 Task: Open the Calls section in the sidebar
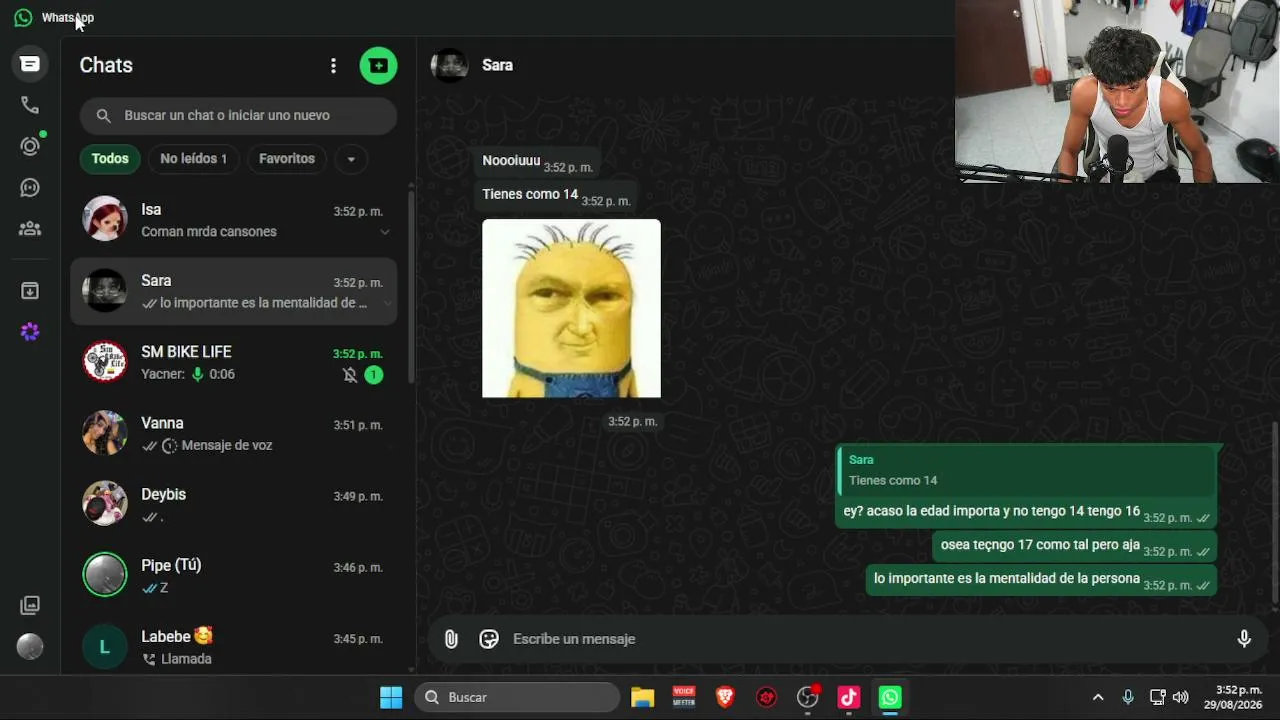click(x=30, y=105)
